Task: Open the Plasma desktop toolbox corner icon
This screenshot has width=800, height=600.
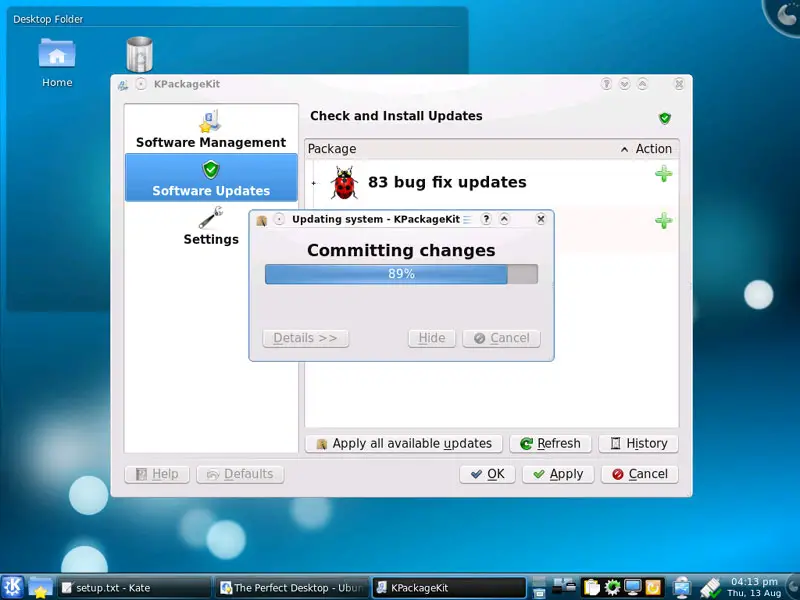Action: 784,14
